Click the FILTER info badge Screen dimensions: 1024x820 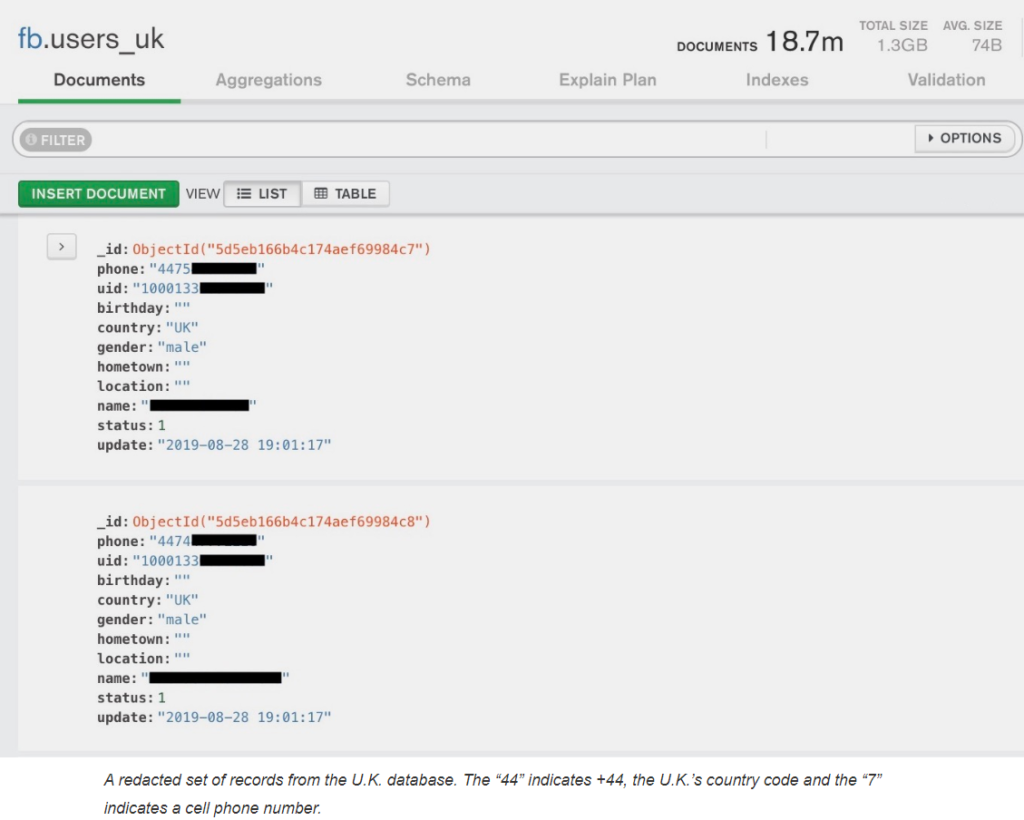click(56, 140)
